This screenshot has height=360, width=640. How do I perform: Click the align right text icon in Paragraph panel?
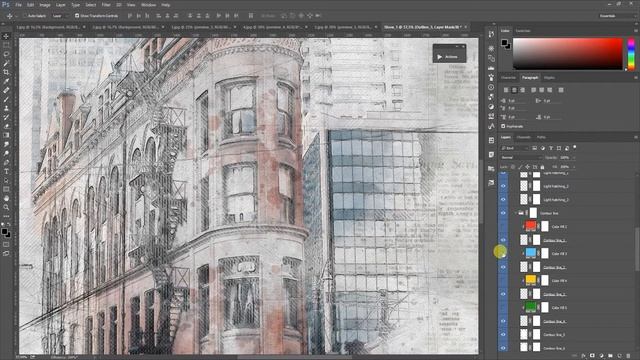(x=522, y=90)
